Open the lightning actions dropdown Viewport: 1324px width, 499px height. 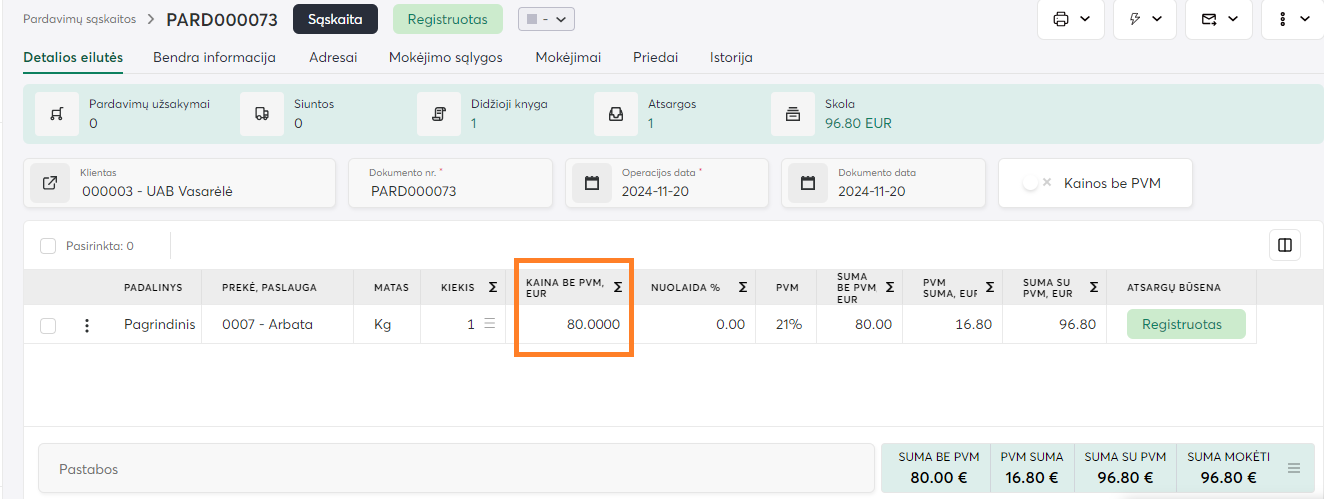(1146, 19)
